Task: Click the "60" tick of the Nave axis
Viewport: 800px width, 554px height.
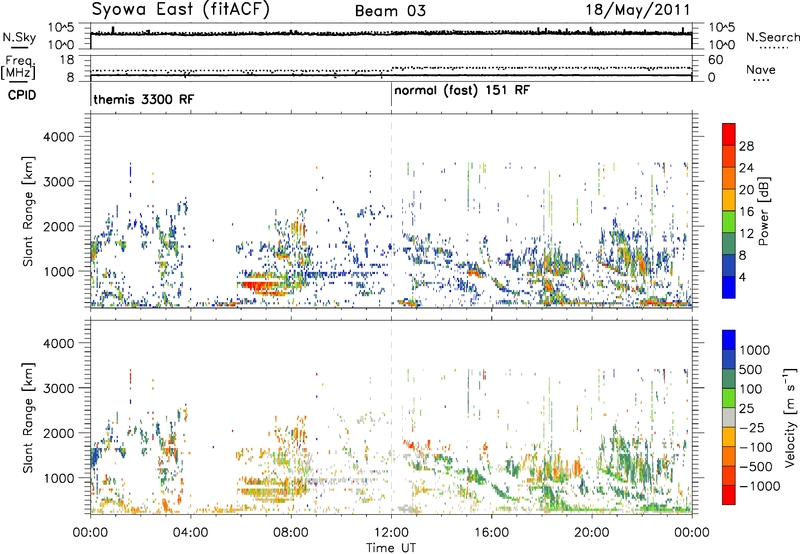Action: click(715, 60)
